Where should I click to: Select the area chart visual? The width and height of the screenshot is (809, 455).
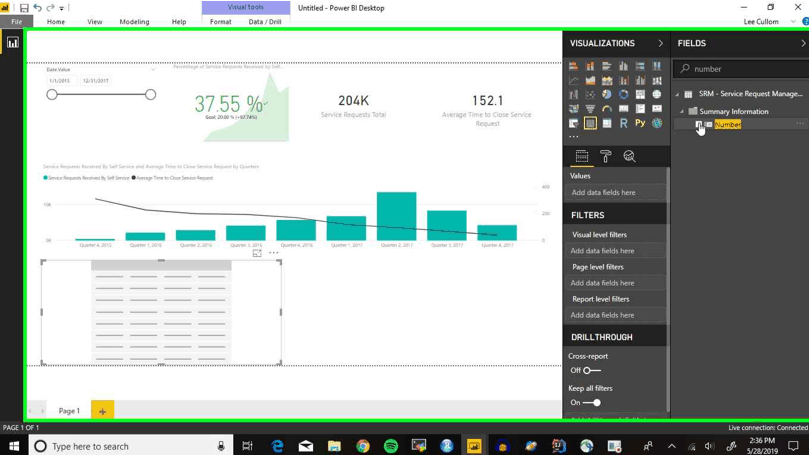pos(590,80)
